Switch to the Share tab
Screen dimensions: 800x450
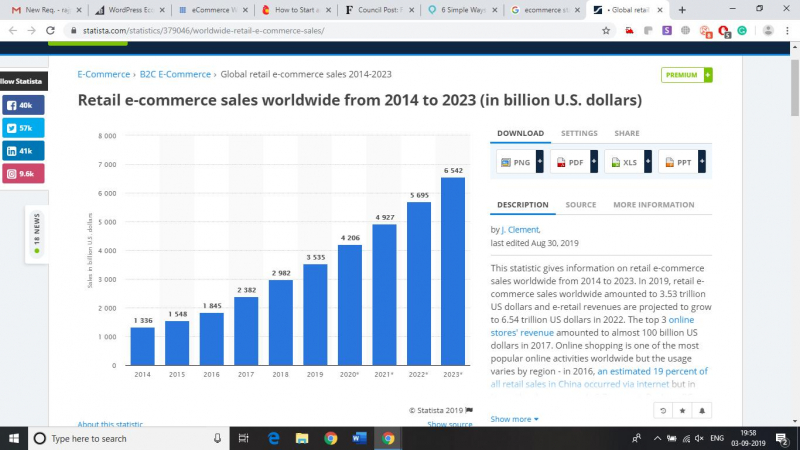[x=627, y=133]
